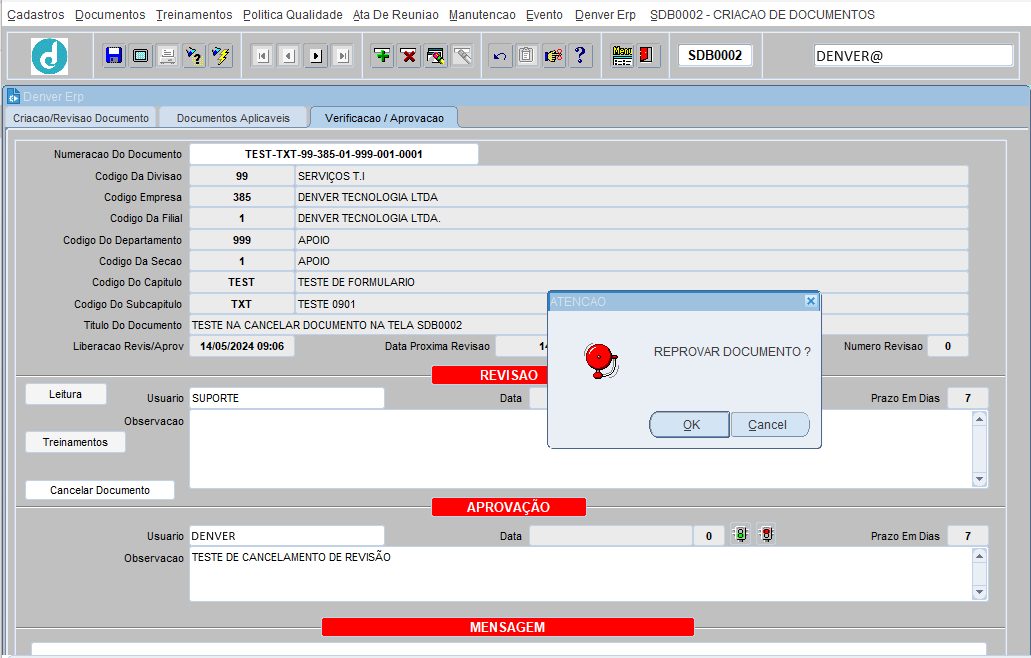
Task: Open the Politica Qualidade menu
Action: pyautogui.click(x=293, y=14)
